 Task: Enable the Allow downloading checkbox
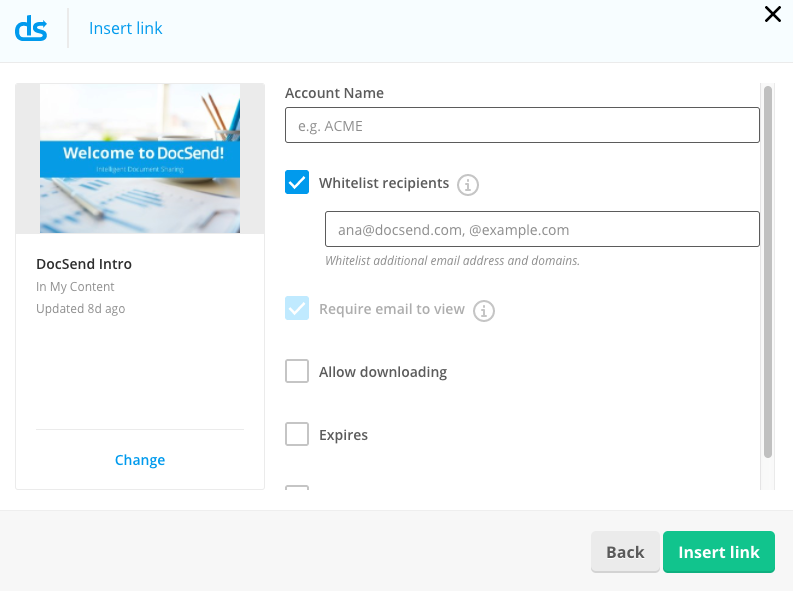[297, 371]
